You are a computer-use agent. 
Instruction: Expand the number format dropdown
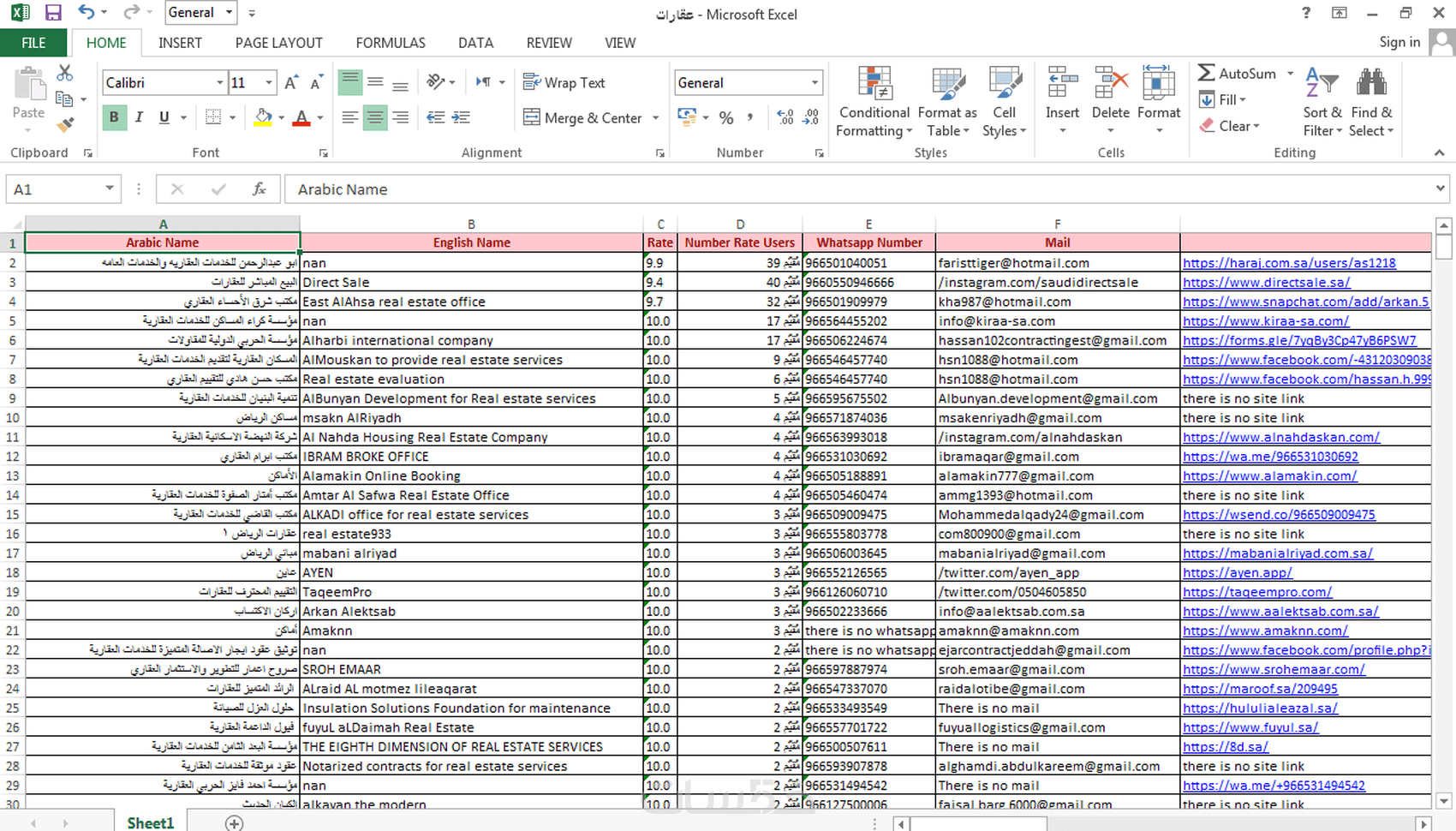pos(815,83)
